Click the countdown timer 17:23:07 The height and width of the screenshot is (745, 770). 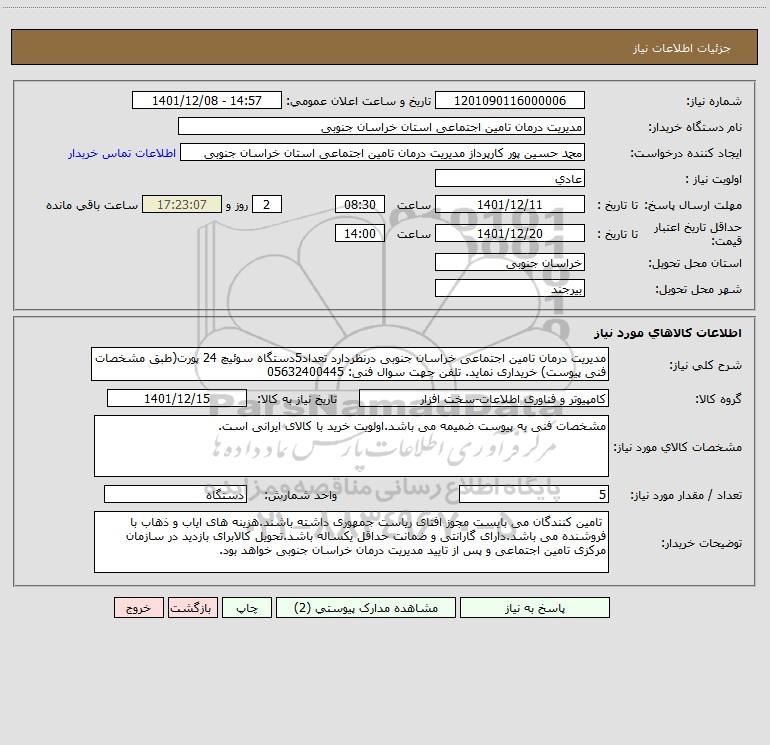point(182,204)
